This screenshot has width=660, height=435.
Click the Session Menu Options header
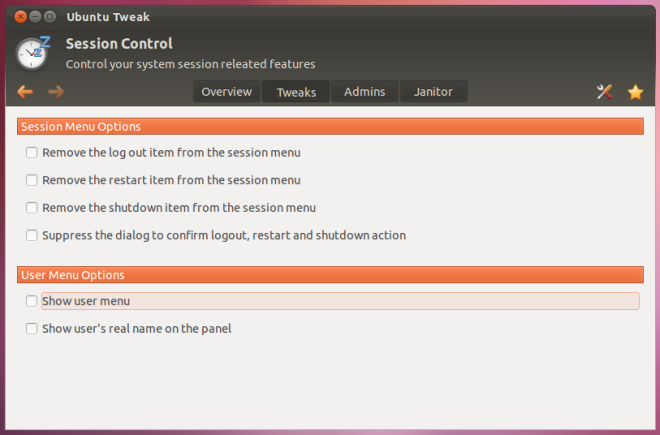(330, 126)
